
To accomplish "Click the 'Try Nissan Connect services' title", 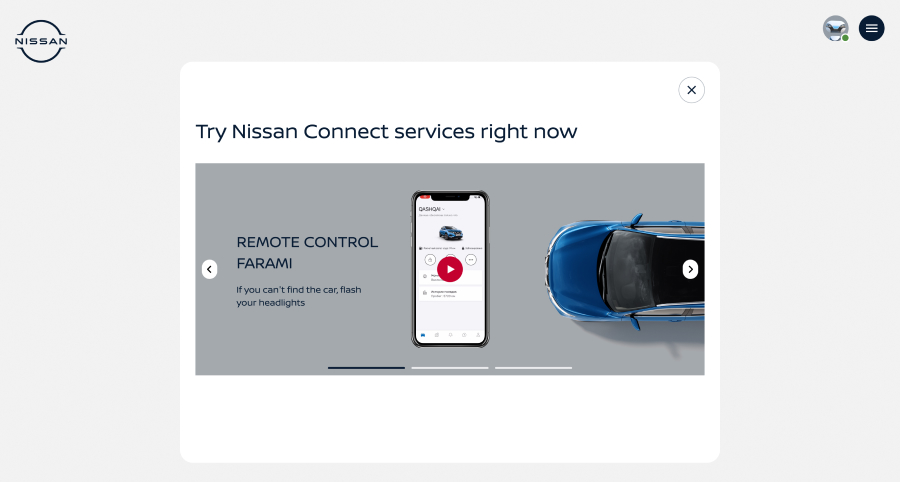I will point(386,131).
